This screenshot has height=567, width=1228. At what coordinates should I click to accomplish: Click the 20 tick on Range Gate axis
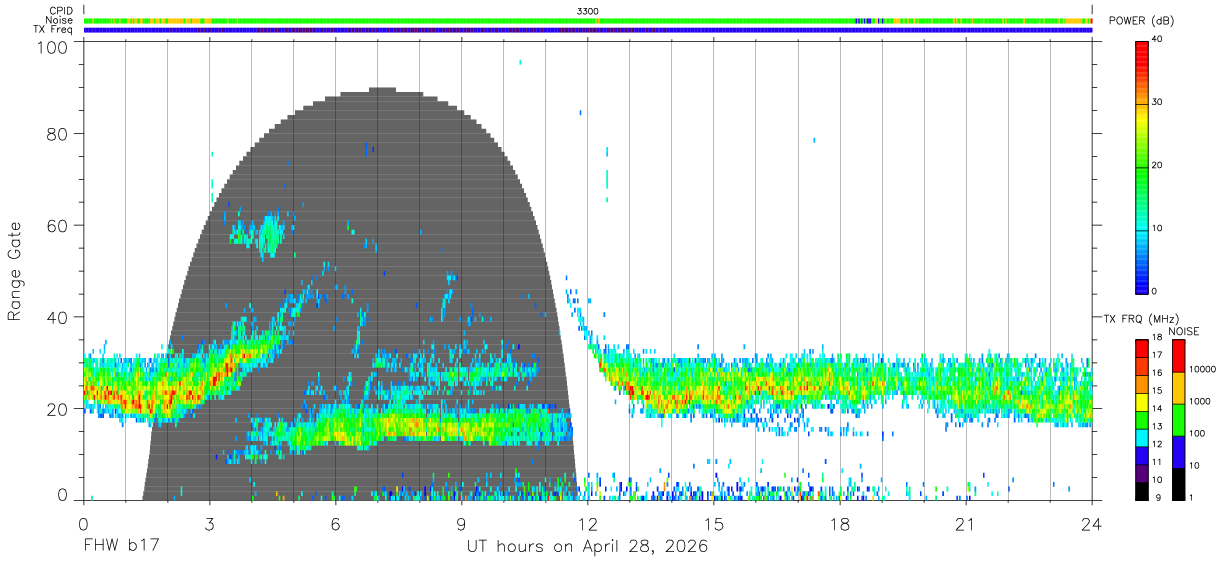[x=58, y=409]
